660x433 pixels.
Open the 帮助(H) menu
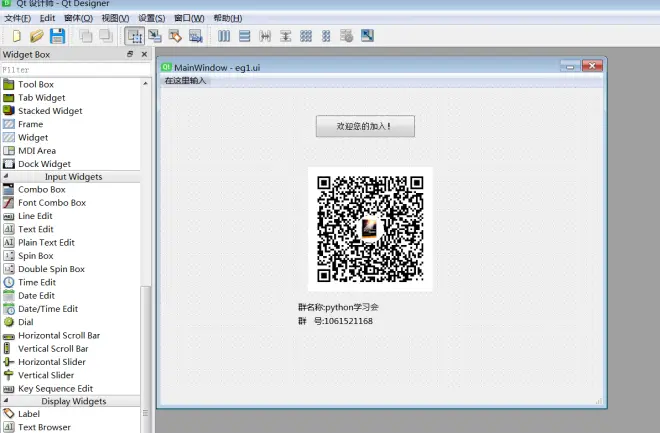[228, 18]
